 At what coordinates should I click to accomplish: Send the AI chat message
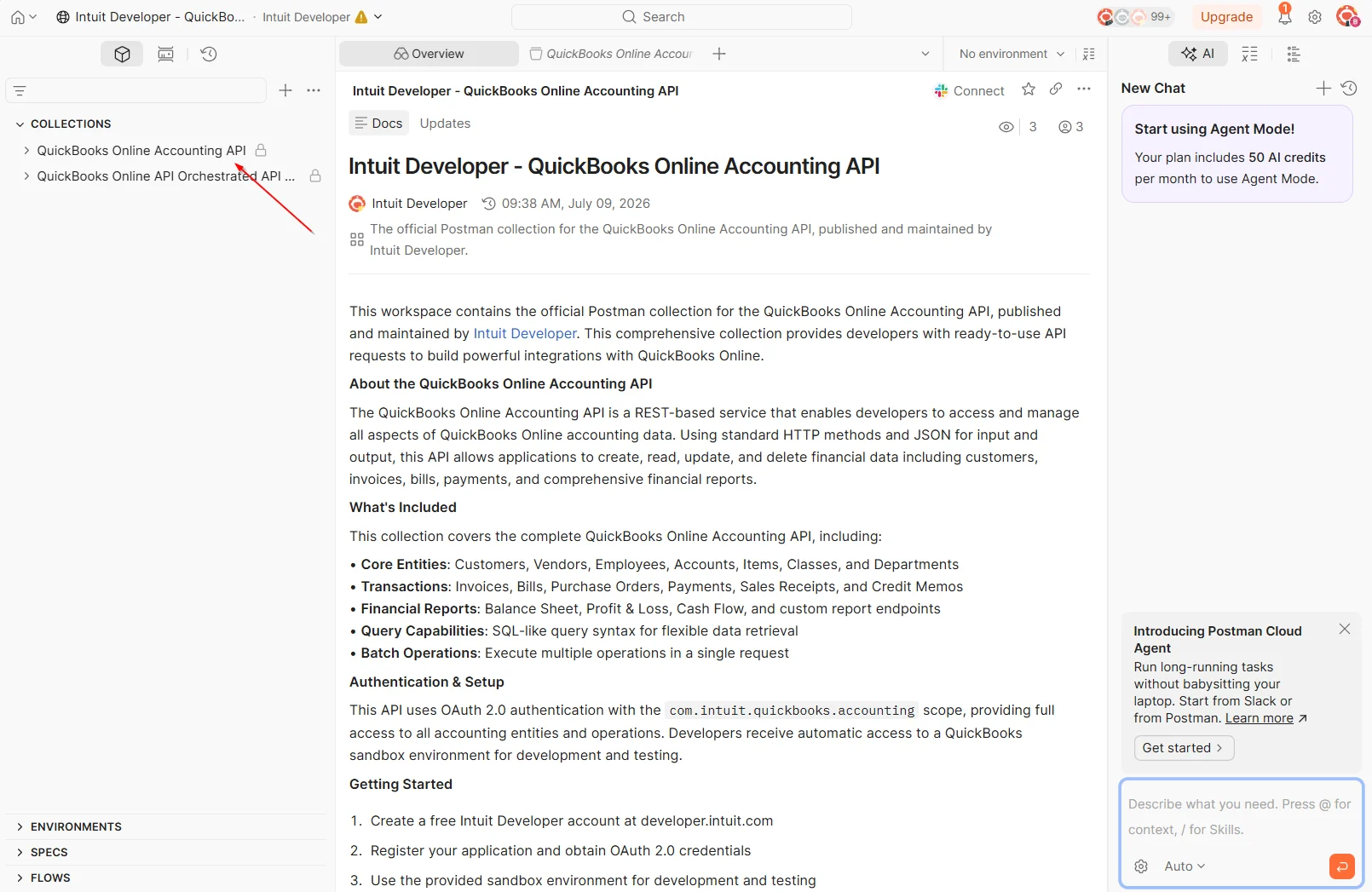click(x=1341, y=866)
